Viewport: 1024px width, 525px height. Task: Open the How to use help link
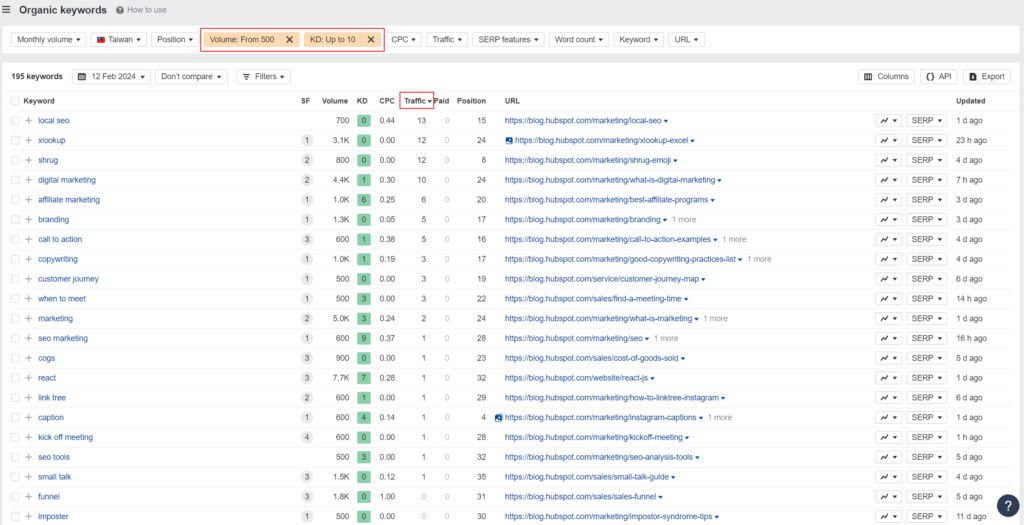(141, 10)
